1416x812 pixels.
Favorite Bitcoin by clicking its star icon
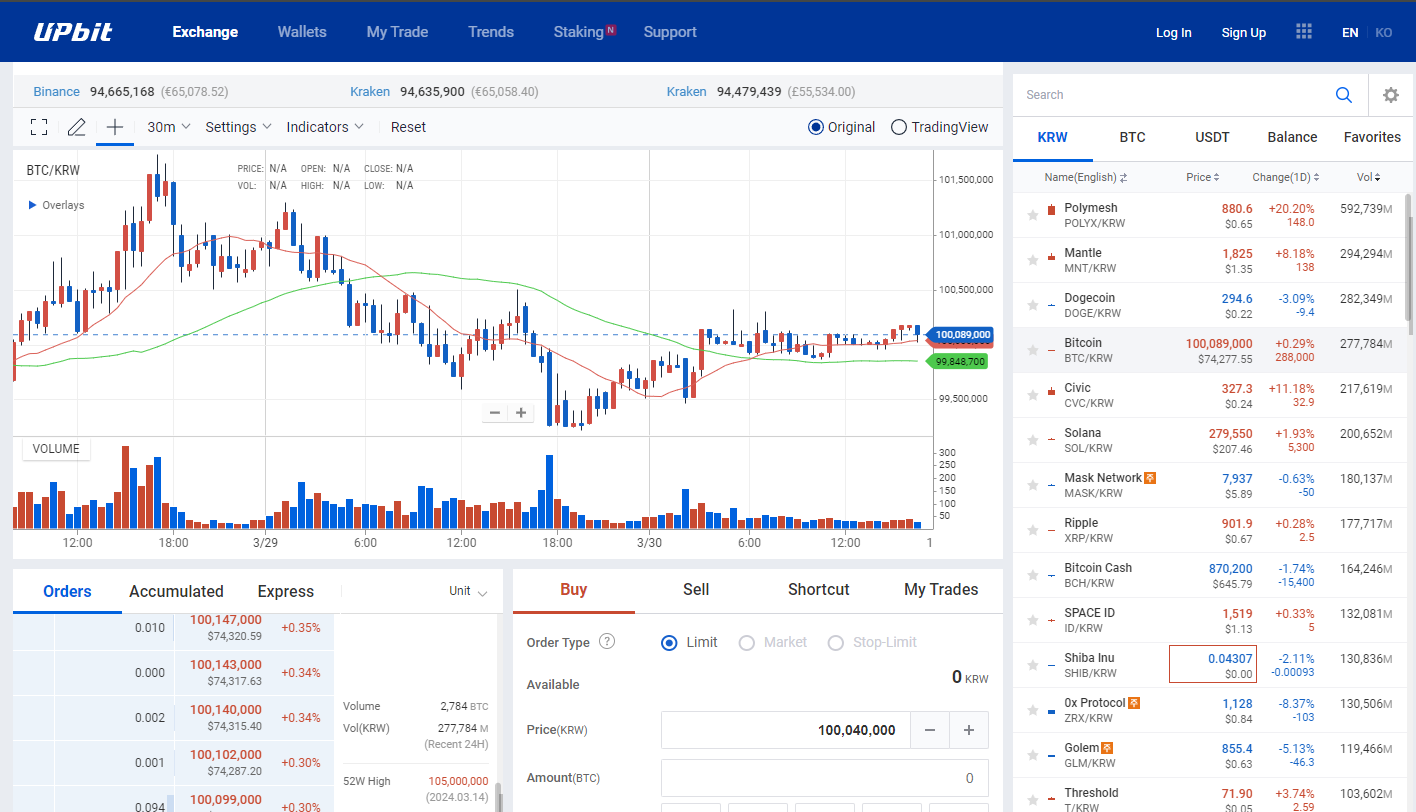pos(1033,349)
